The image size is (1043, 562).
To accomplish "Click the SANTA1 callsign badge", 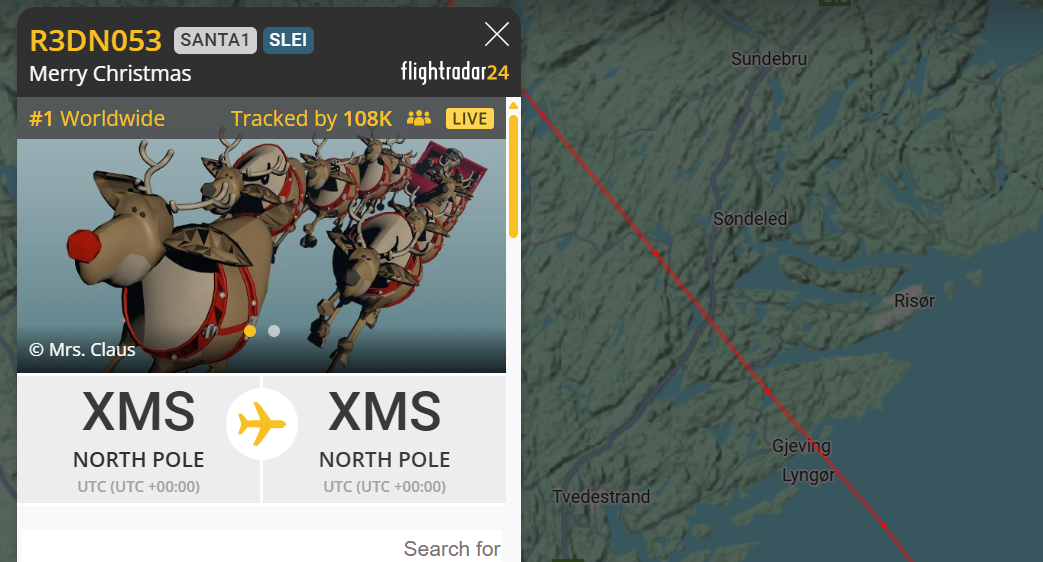I will point(215,41).
